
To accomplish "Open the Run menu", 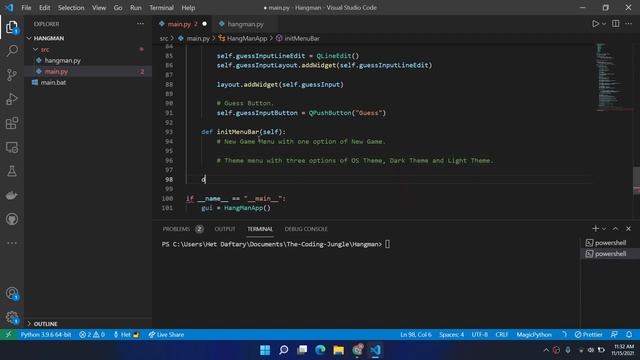I will tap(136, 8).
